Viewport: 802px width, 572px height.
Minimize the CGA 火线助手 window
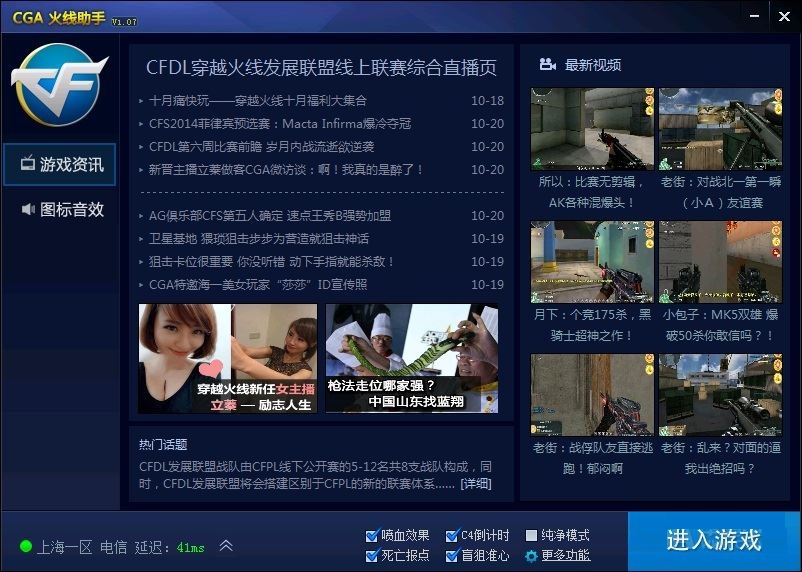[754, 16]
